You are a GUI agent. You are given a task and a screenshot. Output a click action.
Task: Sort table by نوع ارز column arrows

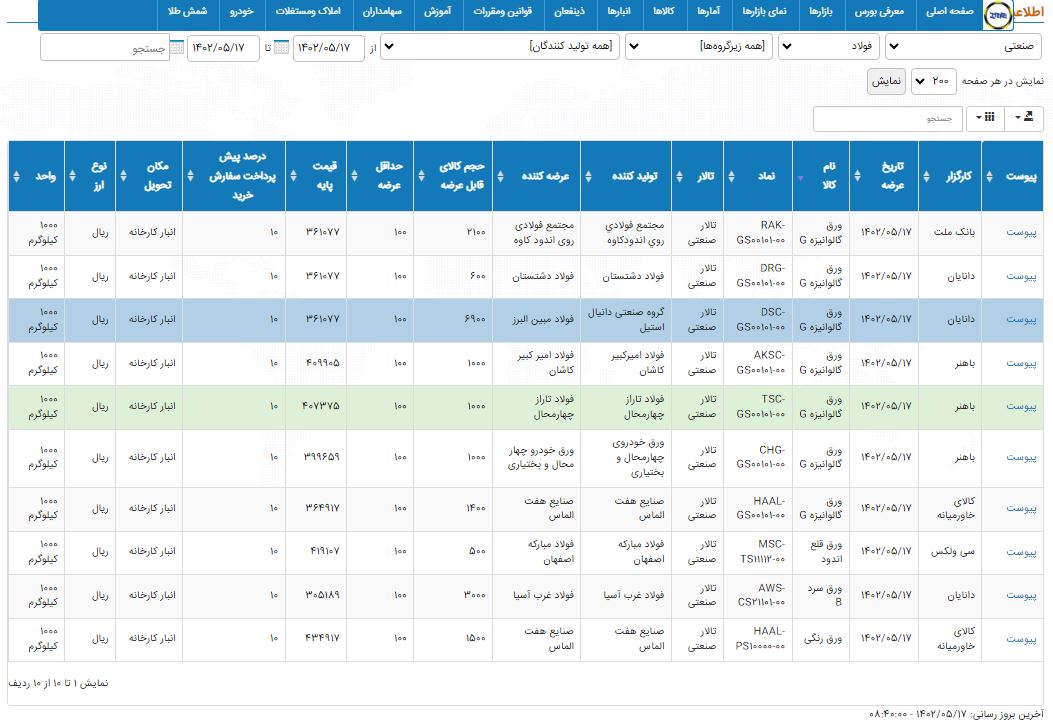[x=72, y=177]
